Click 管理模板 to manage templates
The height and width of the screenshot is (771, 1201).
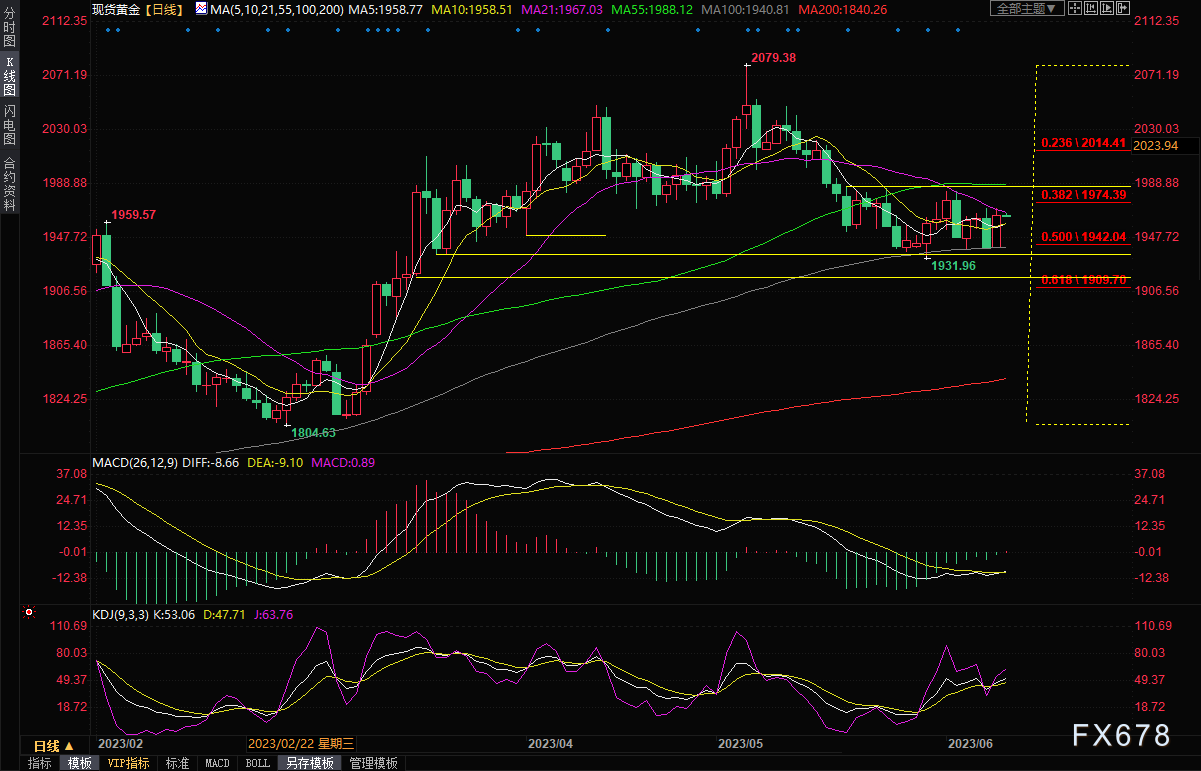pos(373,763)
